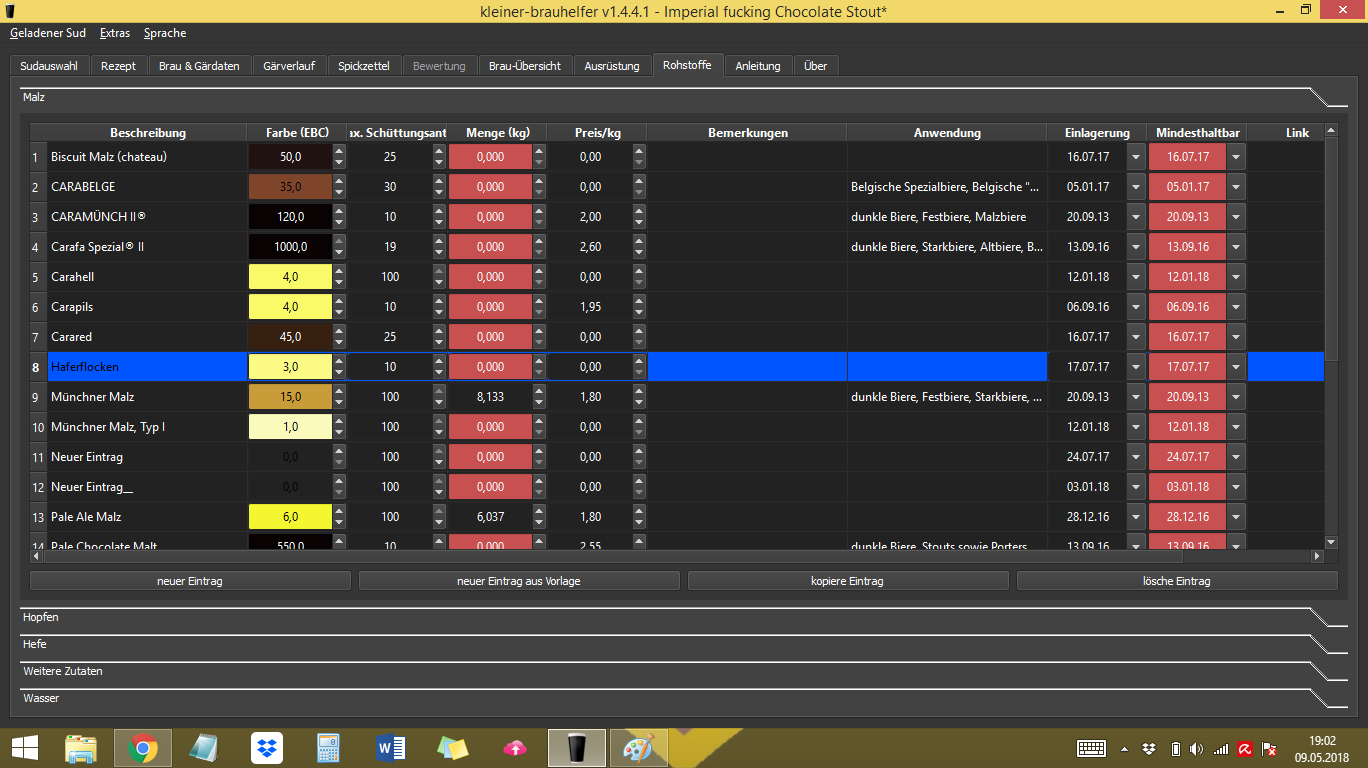Open Dropbox from the taskbar
Viewport: 1368px width, 768px height.
tap(266, 748)
